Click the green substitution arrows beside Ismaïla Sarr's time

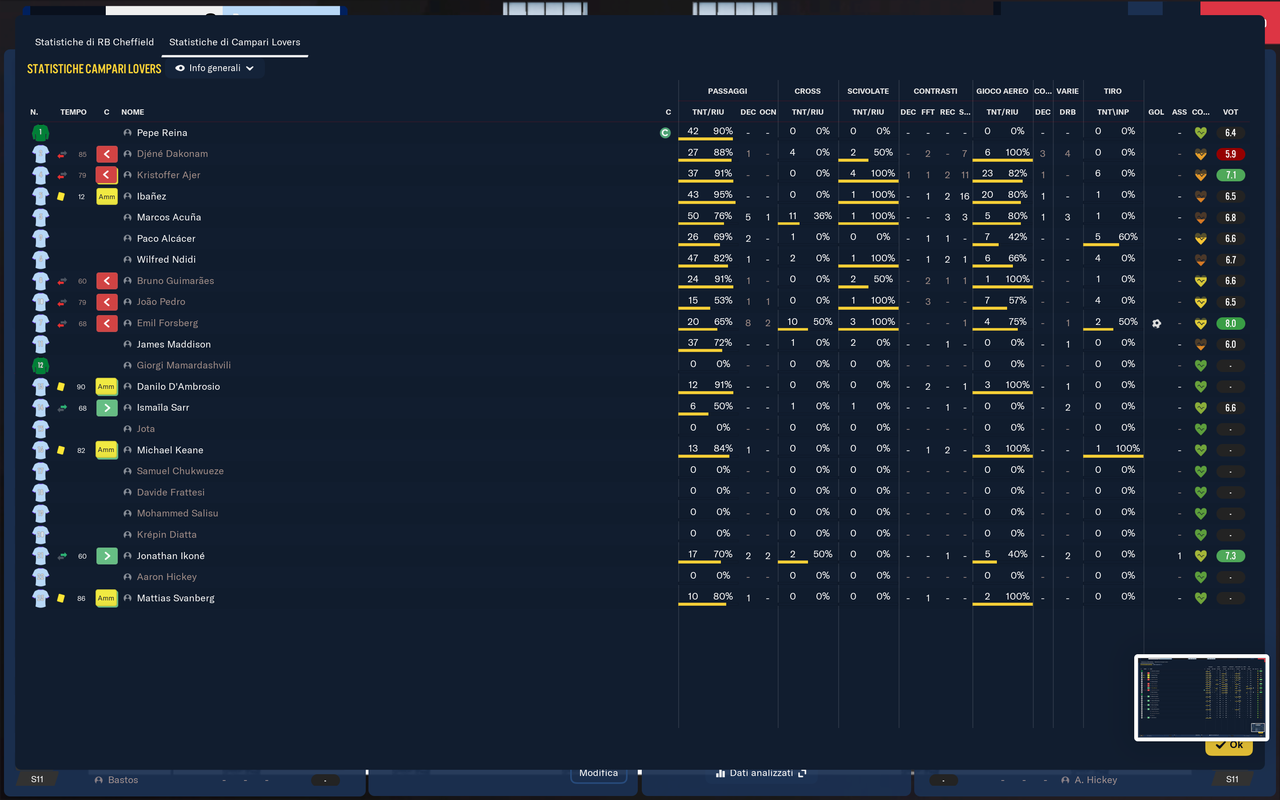tap(62, 408)
